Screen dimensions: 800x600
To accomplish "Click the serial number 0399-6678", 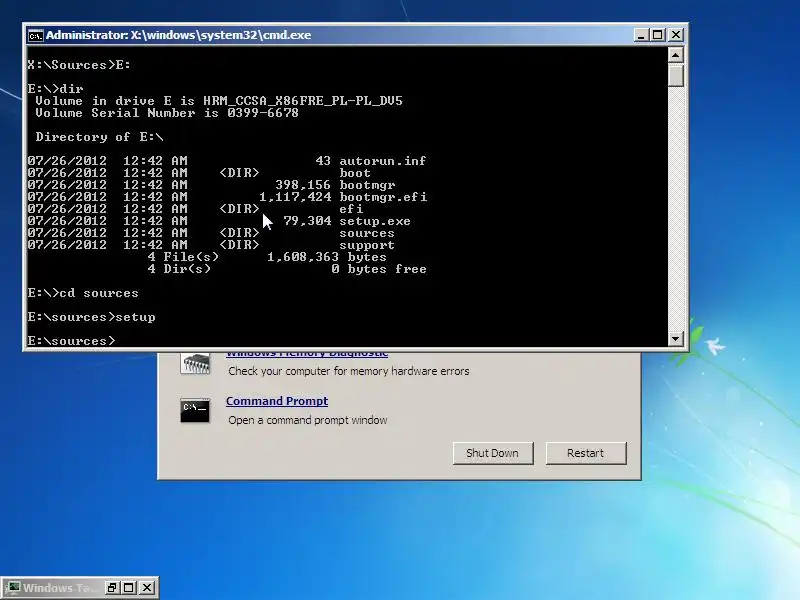I will point(263,113).
